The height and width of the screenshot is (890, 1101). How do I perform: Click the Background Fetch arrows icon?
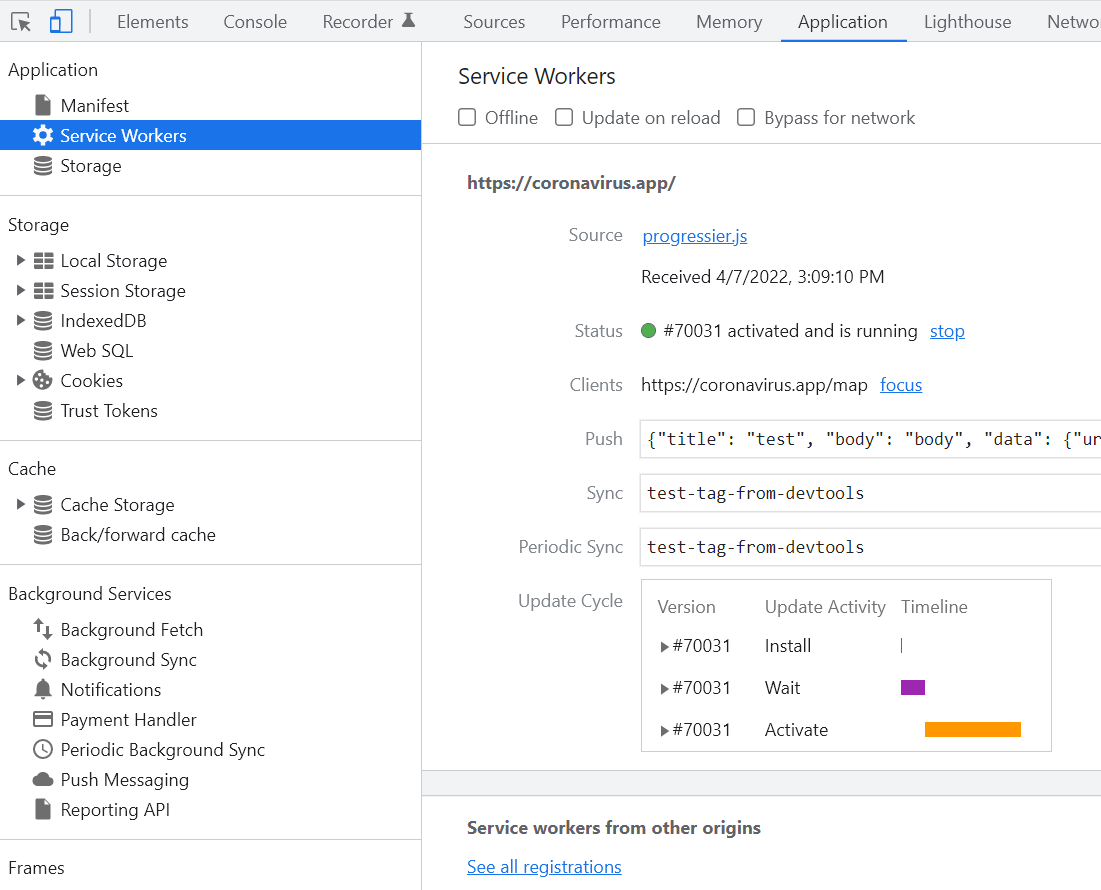click(x=43, y=630)
